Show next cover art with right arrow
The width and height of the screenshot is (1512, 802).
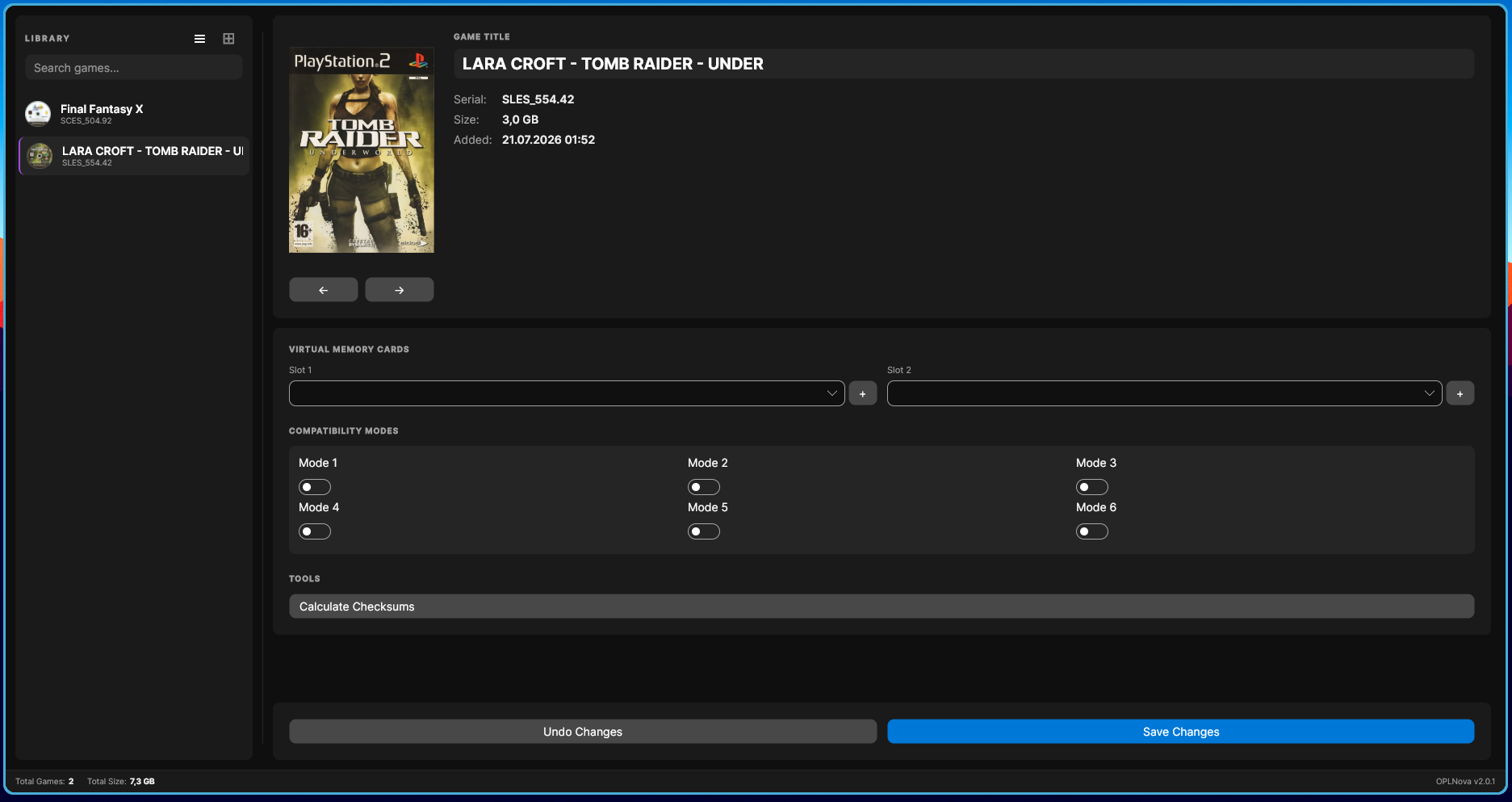click(400, 290)
